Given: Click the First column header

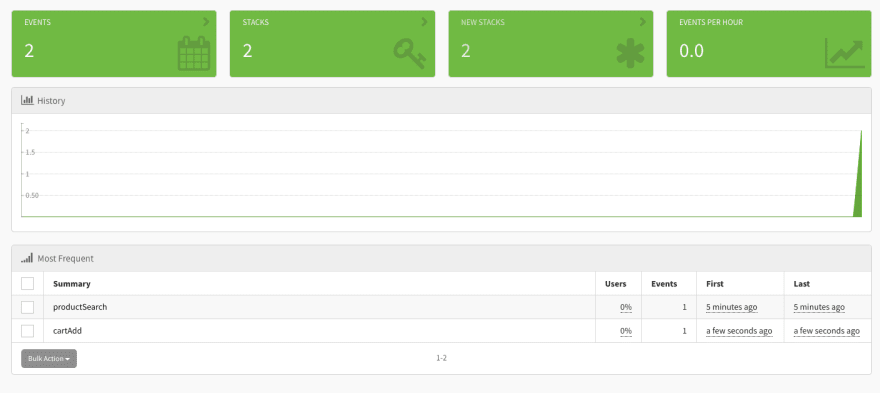Looking at the screenshot, I should click(715, 284).
